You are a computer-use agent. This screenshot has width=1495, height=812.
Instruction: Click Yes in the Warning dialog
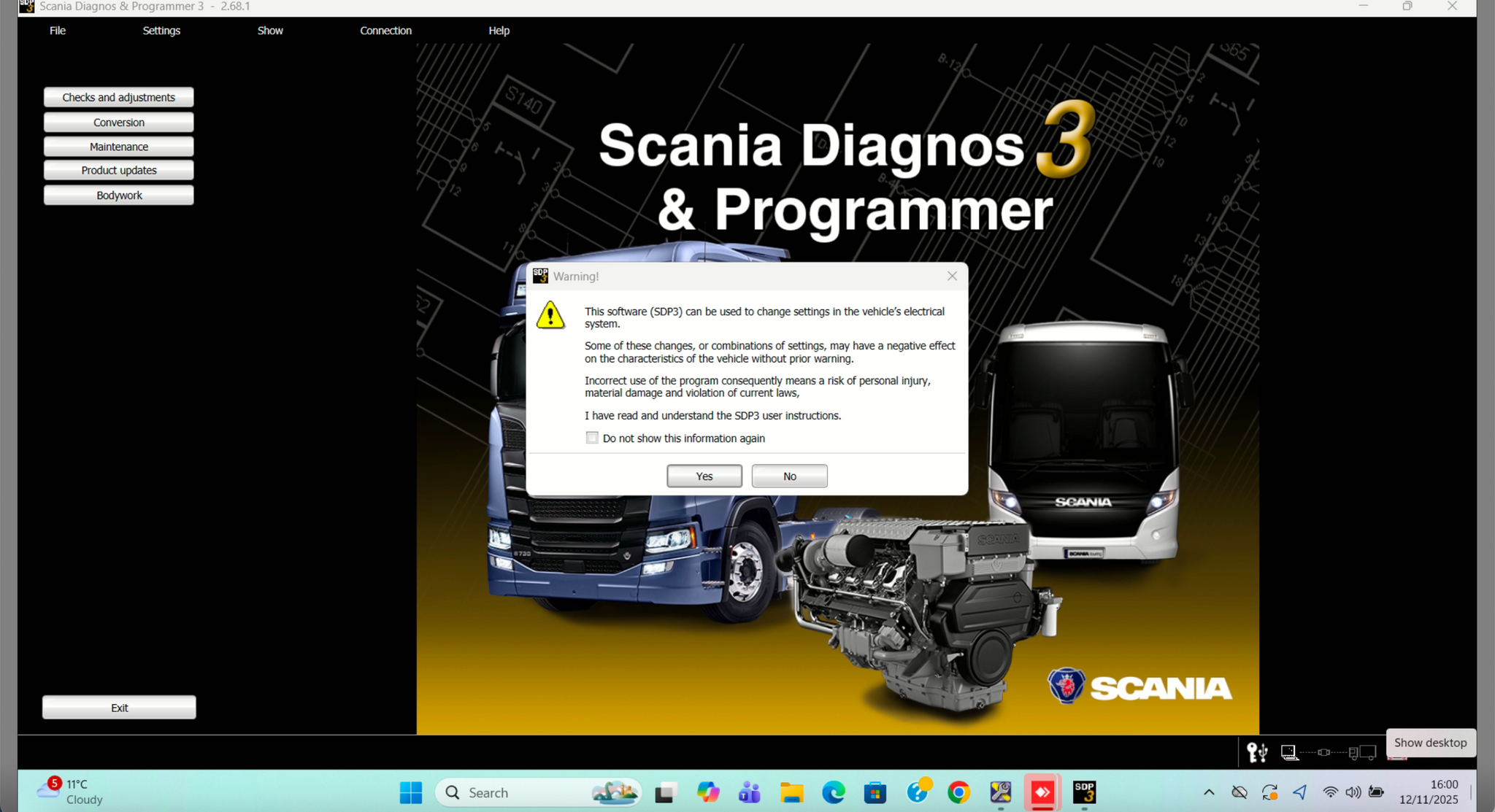tap(704, 476)
